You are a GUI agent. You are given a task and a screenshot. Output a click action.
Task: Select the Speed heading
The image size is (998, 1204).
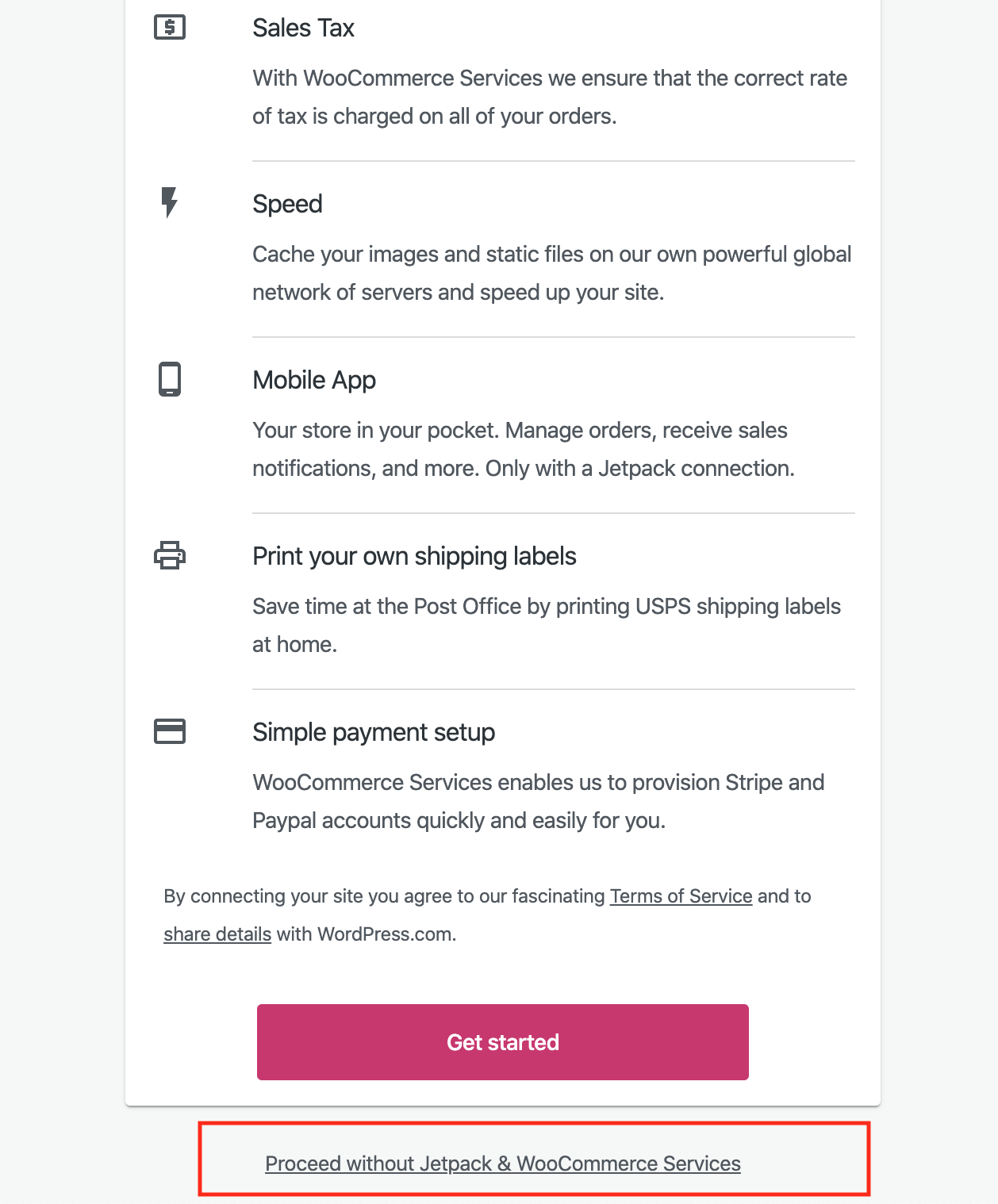pos(287,204)
